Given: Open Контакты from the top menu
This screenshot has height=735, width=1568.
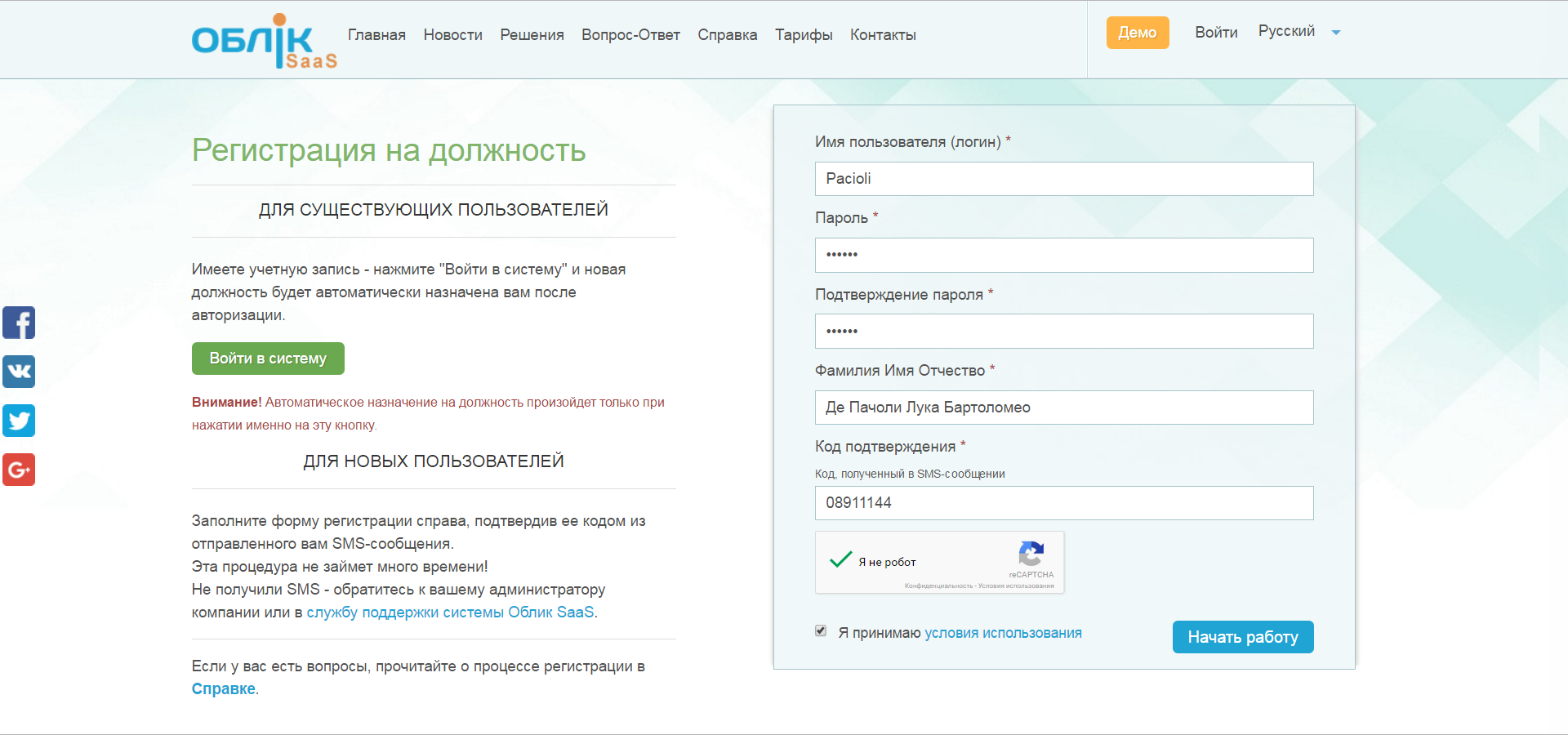Looking at the screenshot, I should point(883,35).
